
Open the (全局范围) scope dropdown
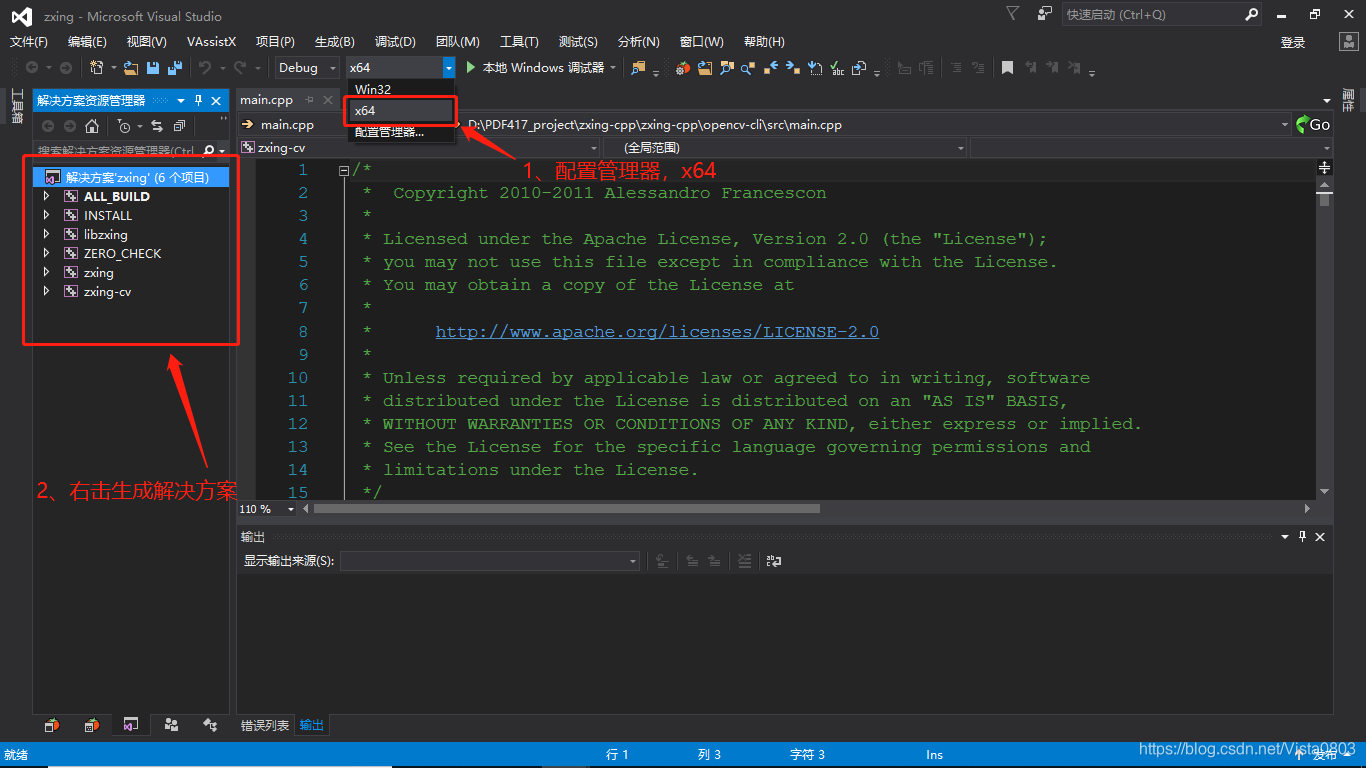pos(786,148)
